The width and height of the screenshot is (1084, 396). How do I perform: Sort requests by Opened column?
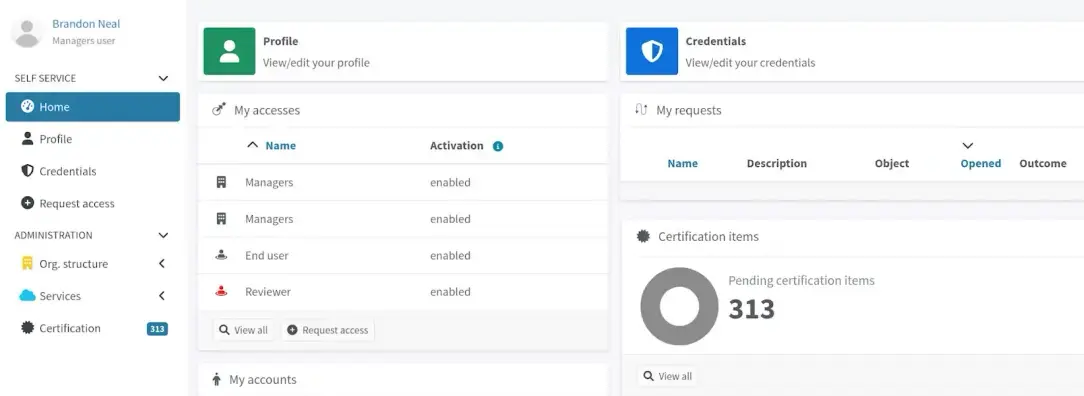tap(980, 164)
